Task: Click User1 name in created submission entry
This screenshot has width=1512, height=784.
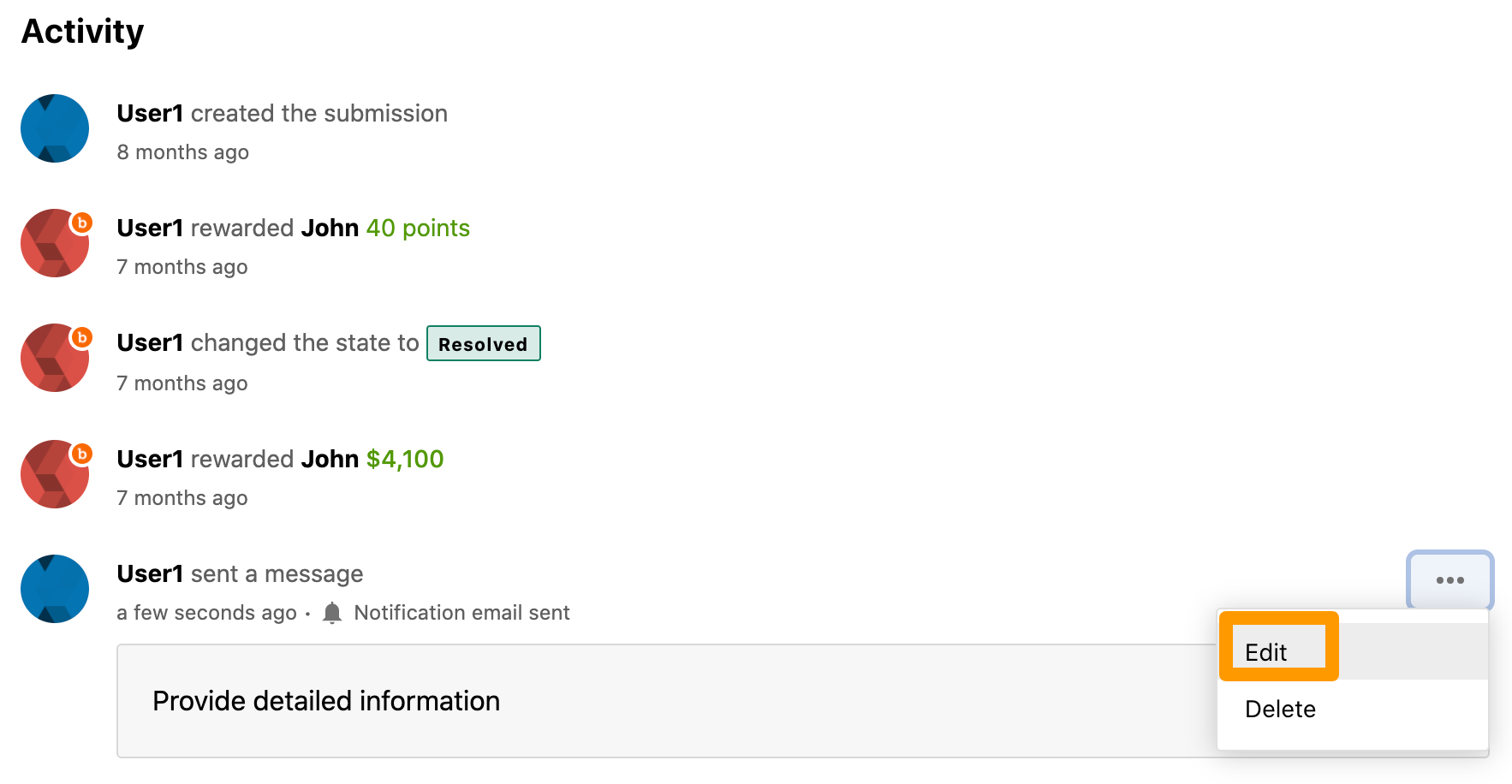Action: point(150,113)
